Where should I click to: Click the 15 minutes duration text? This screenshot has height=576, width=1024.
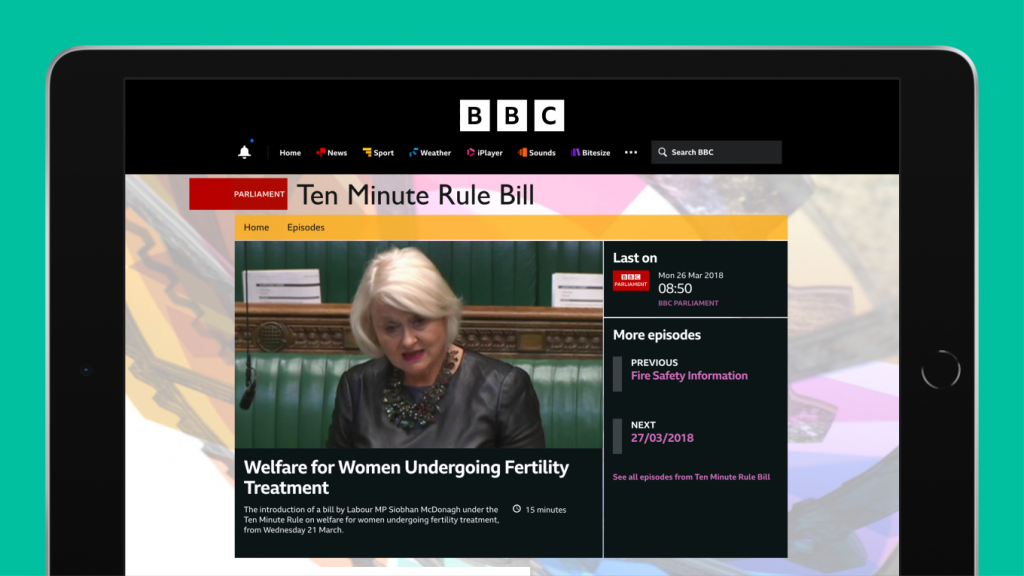[x=546, y=509]
